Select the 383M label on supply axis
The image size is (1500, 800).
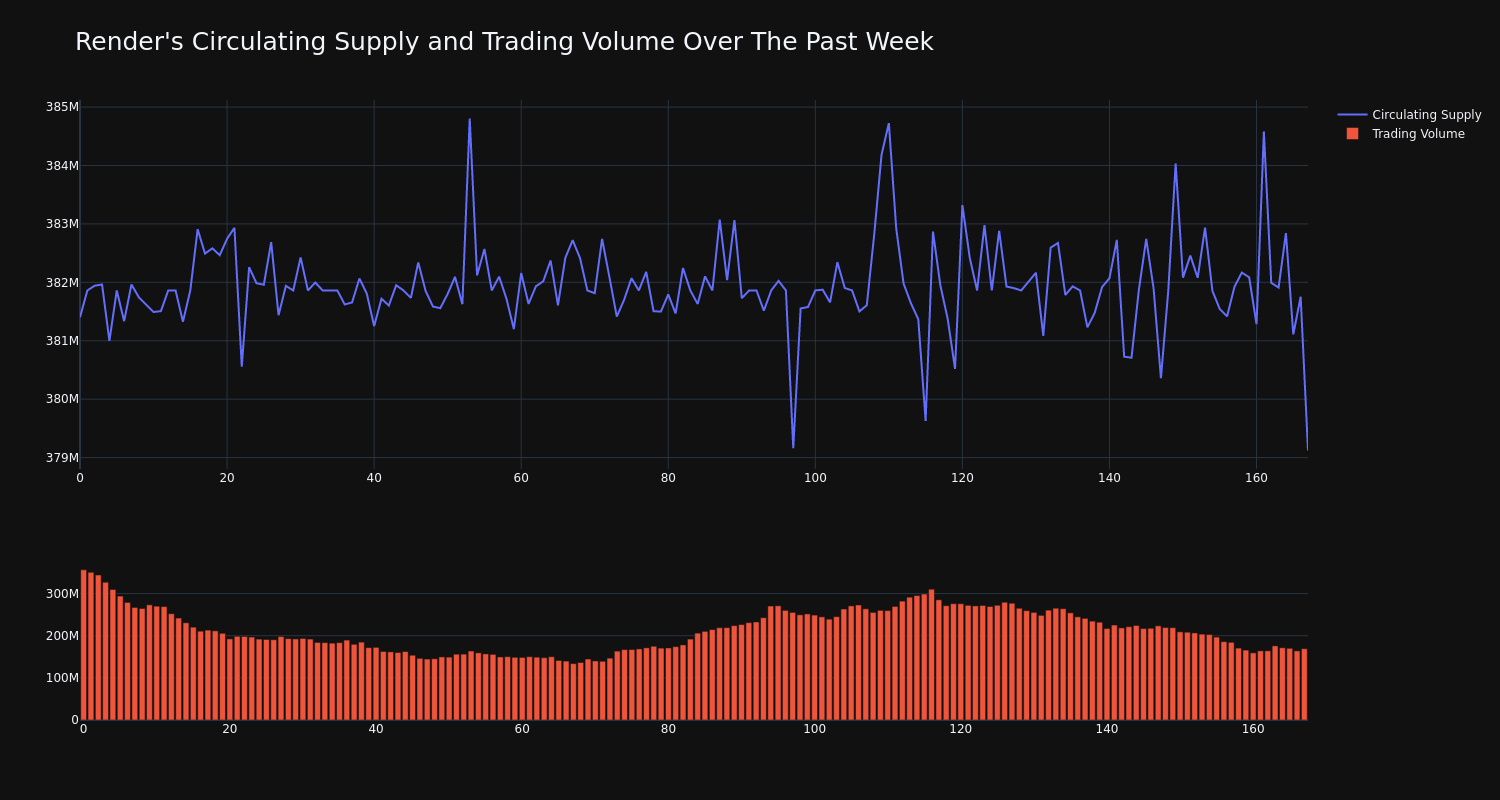[62, 224]
